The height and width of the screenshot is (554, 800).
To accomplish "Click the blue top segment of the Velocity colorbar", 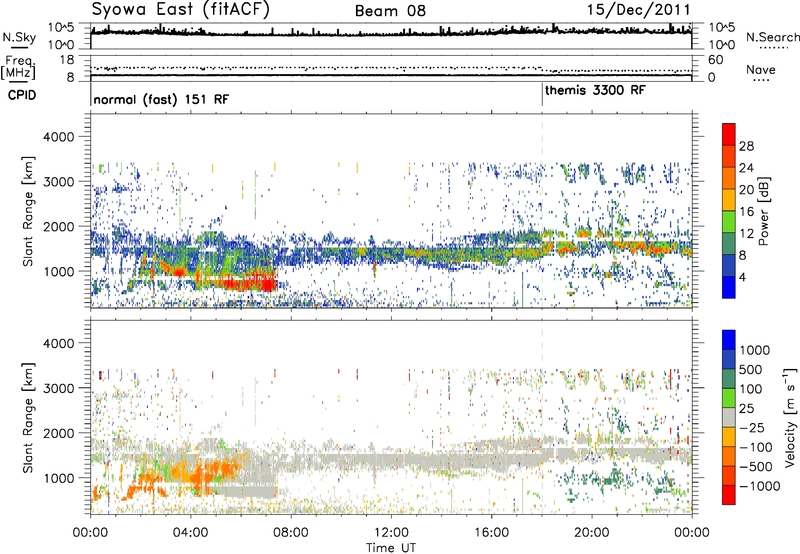I will point(729,340).
